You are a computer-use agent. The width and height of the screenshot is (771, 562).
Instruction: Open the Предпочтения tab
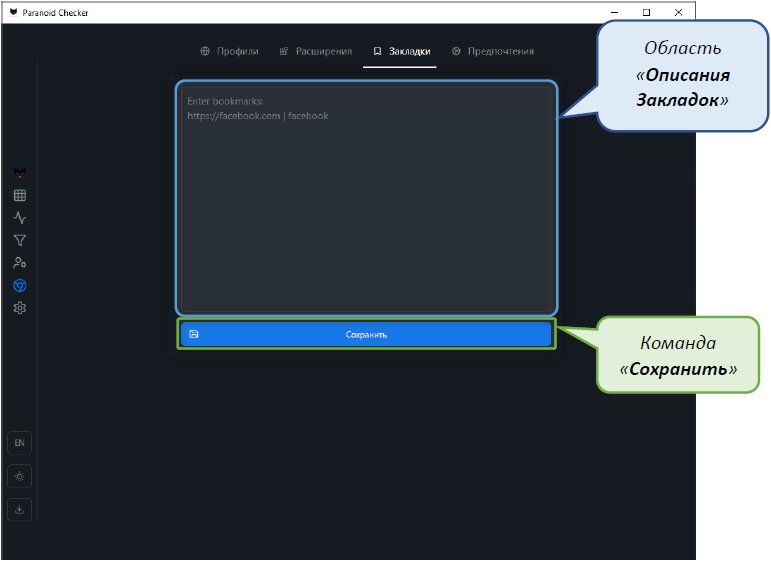click(492, 51)
